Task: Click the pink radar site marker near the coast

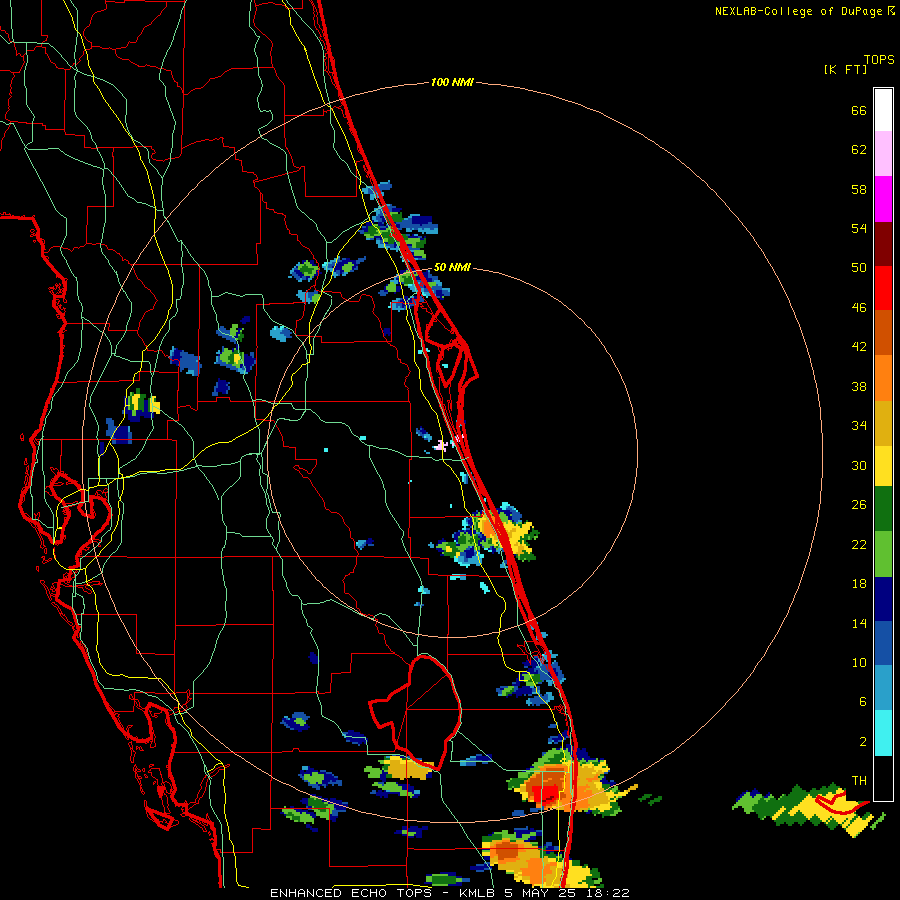Action: pos(441,445)
